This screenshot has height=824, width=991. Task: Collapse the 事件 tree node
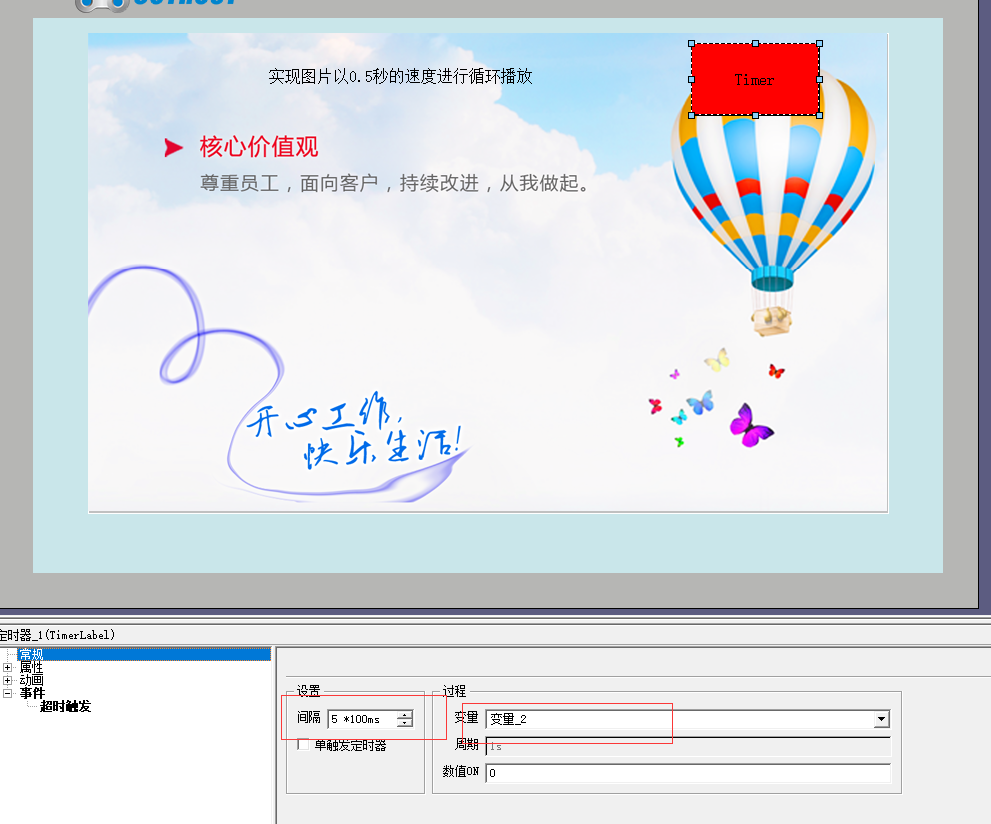[8, 693]
